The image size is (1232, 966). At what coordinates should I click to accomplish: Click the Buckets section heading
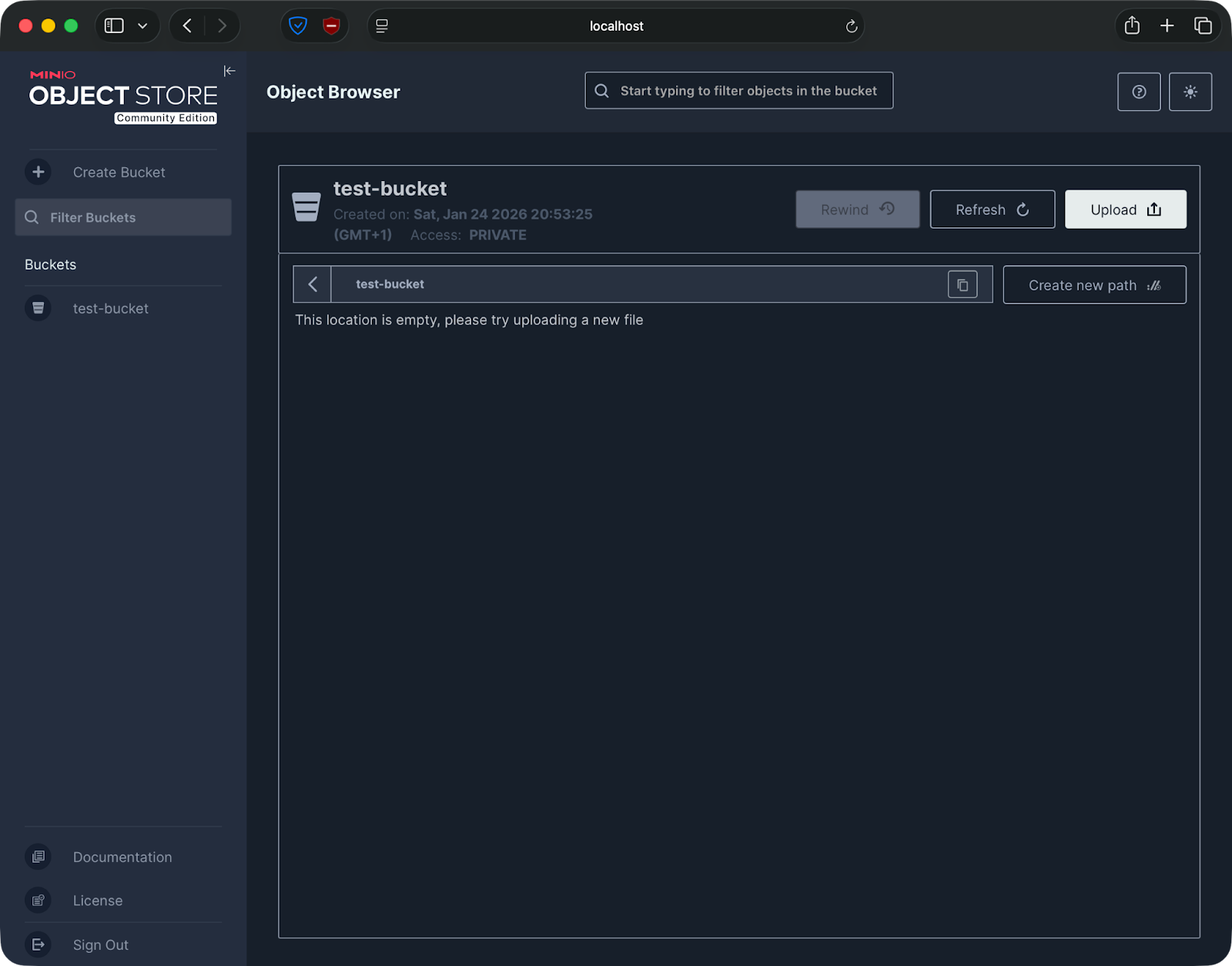tap(50, 264)
